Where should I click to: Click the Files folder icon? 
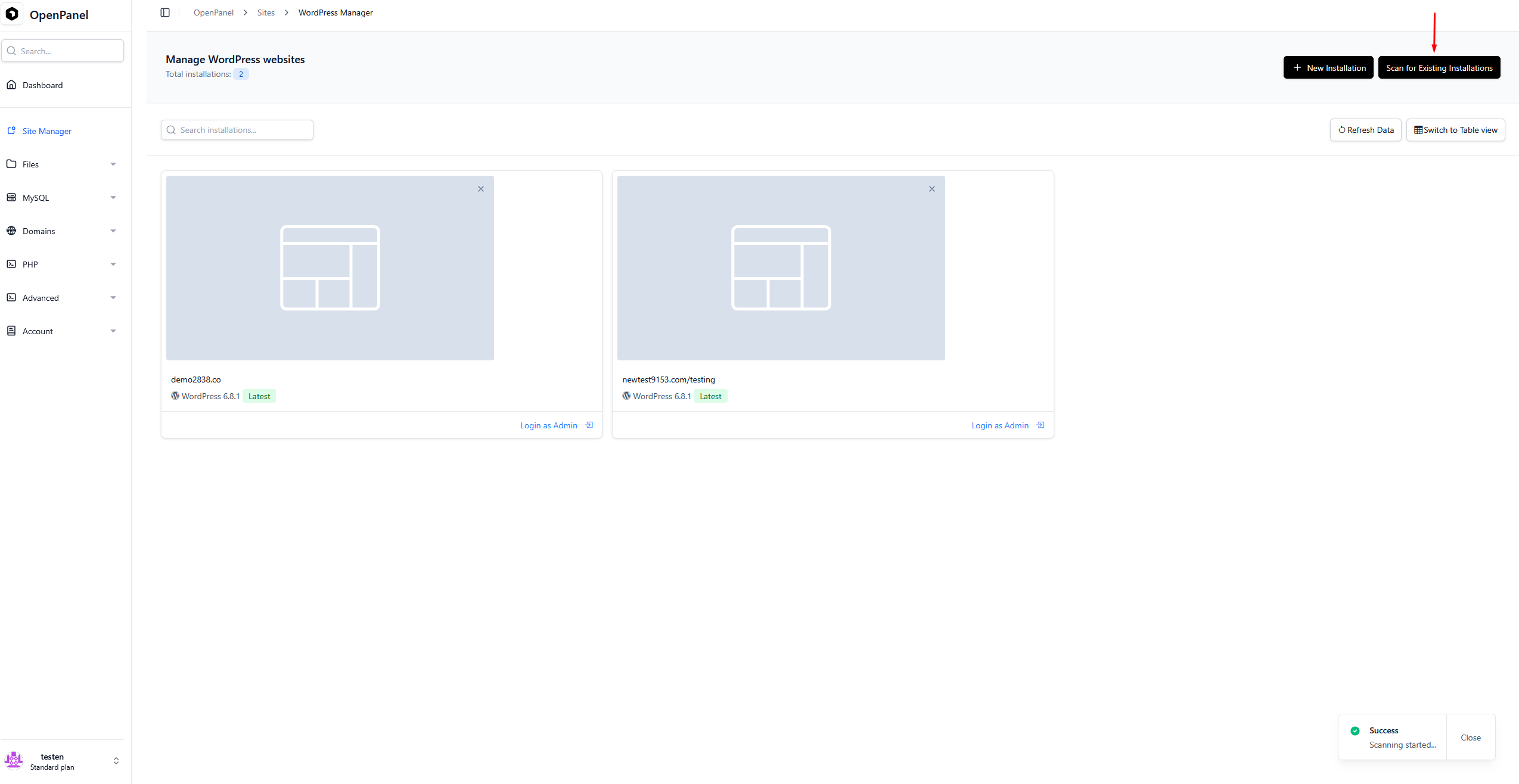pos(11,164)
